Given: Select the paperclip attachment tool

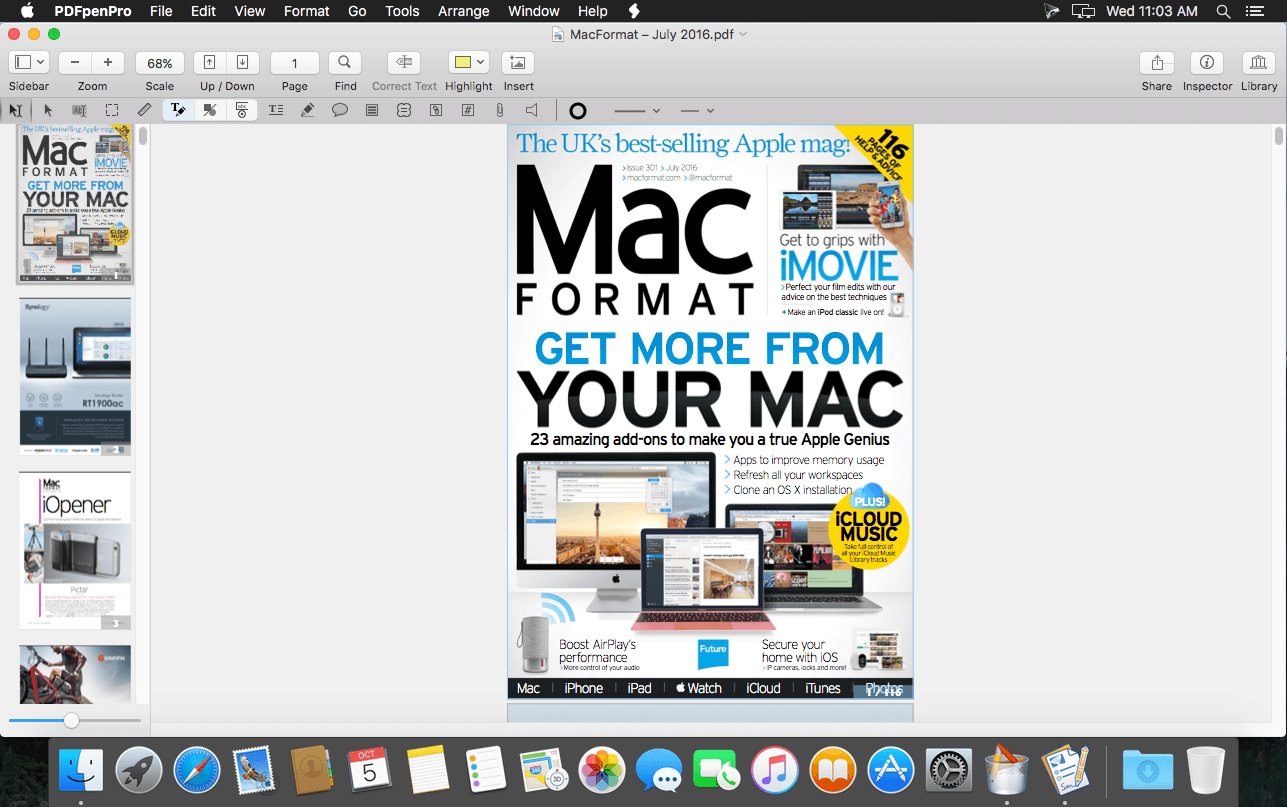Looking at the screenshot, I should pyautogui.click(x=499, y=110).
